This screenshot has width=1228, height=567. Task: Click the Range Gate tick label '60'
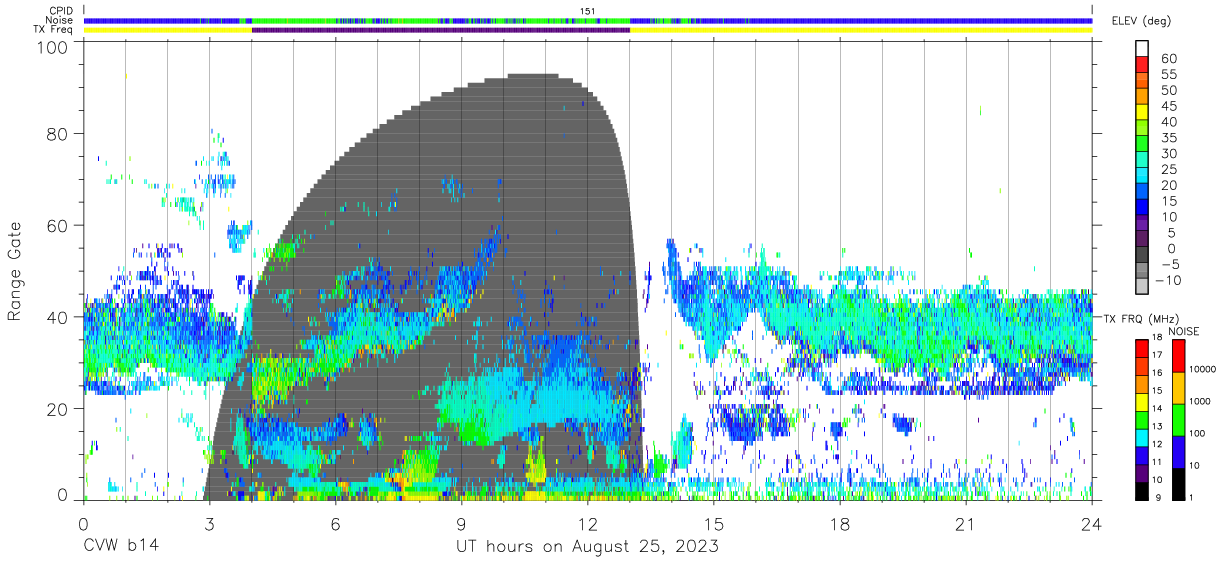pos(58,225)
